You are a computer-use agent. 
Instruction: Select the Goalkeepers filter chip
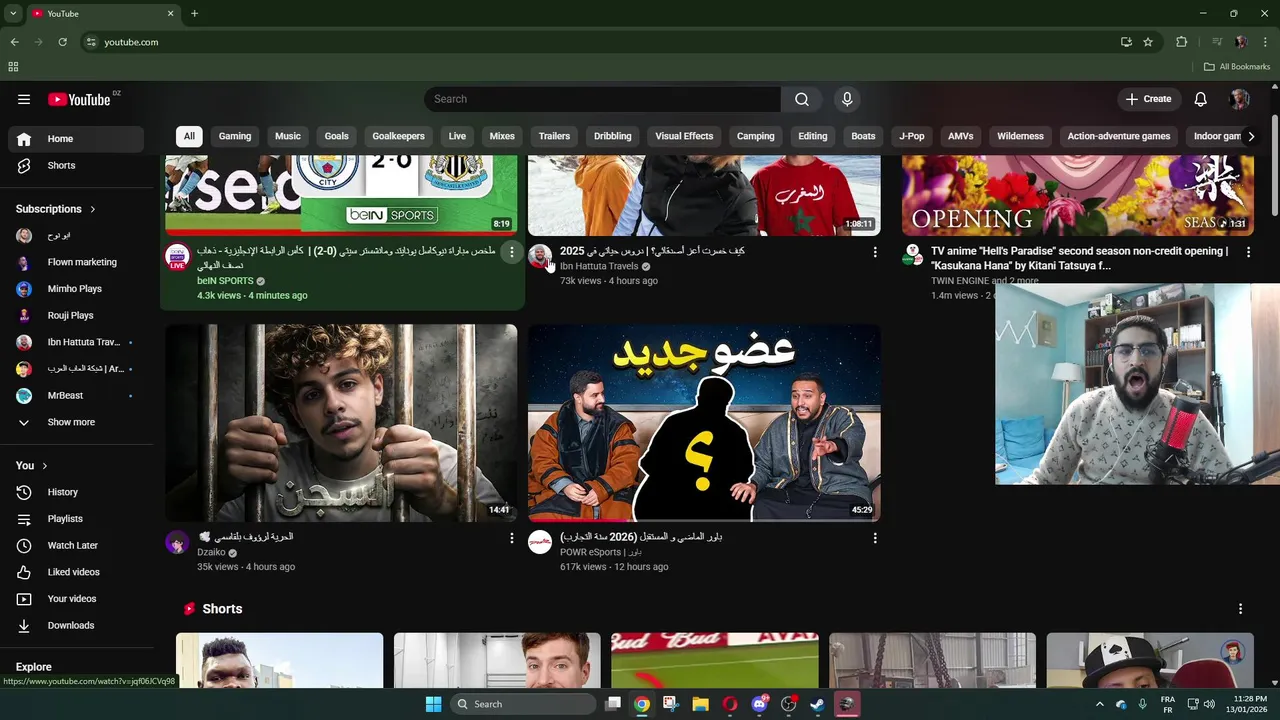click(x=398, y=136)
